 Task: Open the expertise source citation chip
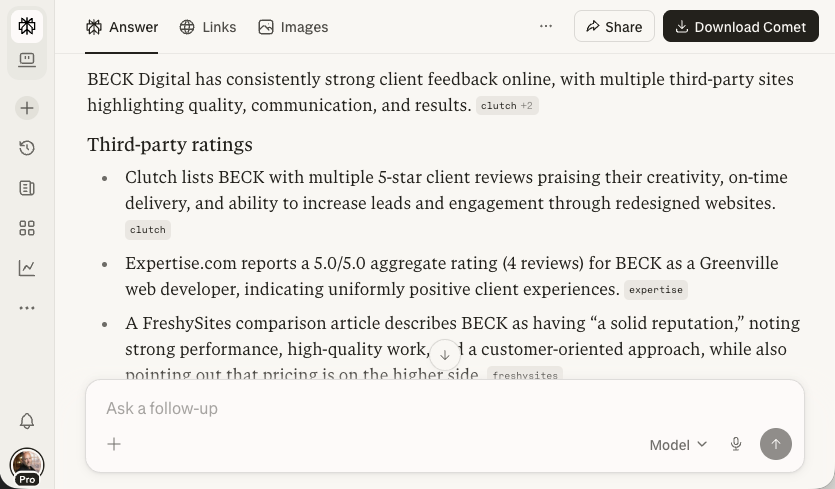656,290
